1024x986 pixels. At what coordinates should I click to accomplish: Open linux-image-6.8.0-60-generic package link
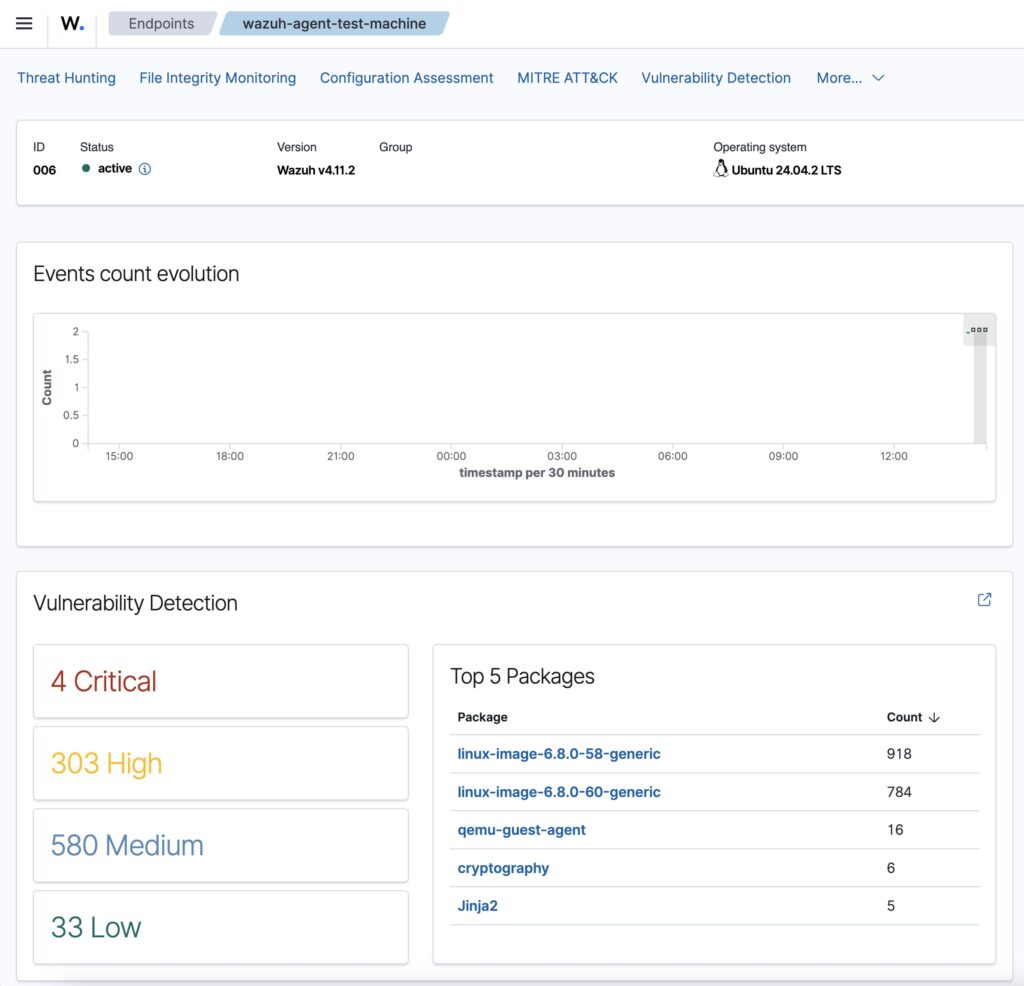[558, 791]
